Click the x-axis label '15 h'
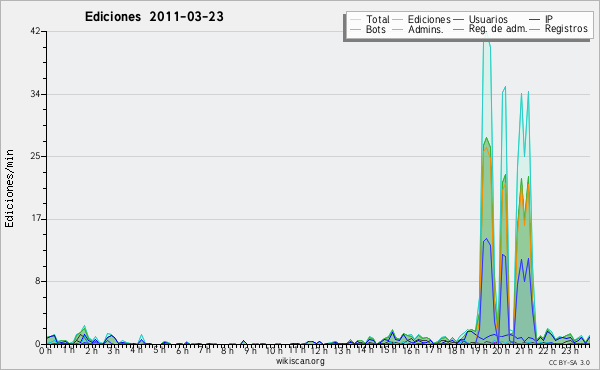This screenshot has height=370, width=600. click(x=388, y=350)
